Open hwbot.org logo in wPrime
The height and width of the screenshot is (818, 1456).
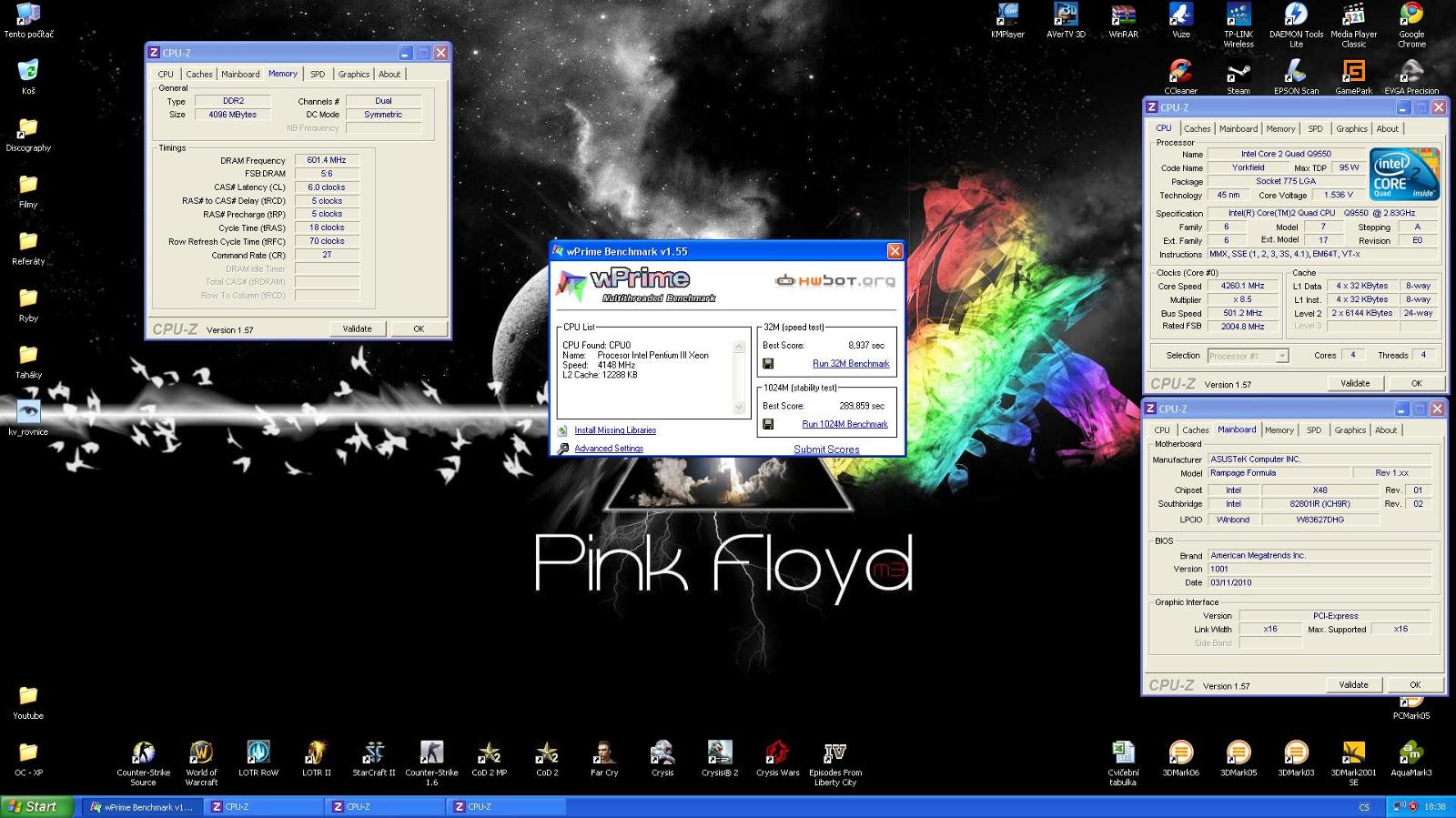(x=834, y=280)
